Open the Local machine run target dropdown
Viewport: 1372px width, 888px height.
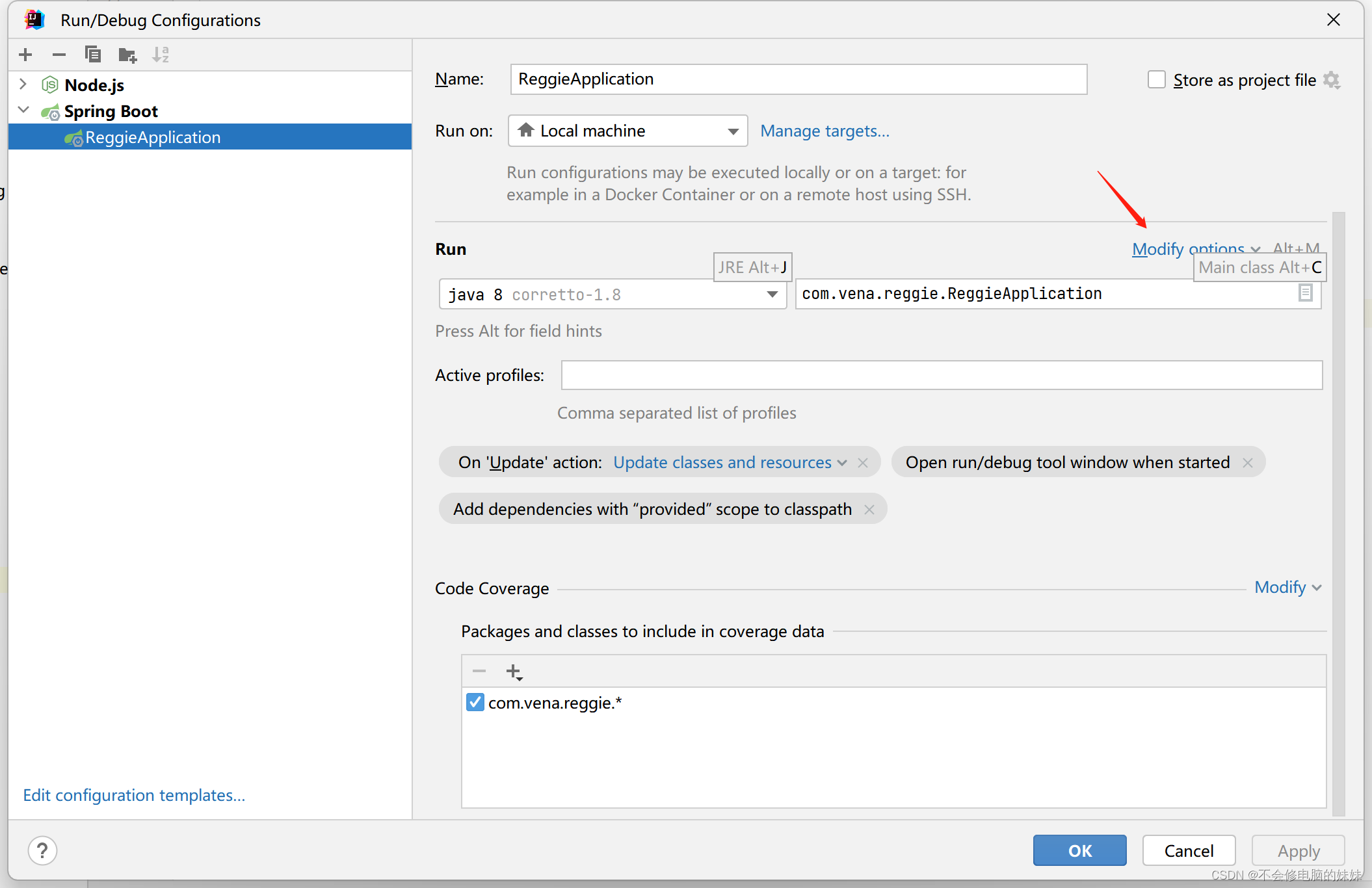[x=733, y=131]
